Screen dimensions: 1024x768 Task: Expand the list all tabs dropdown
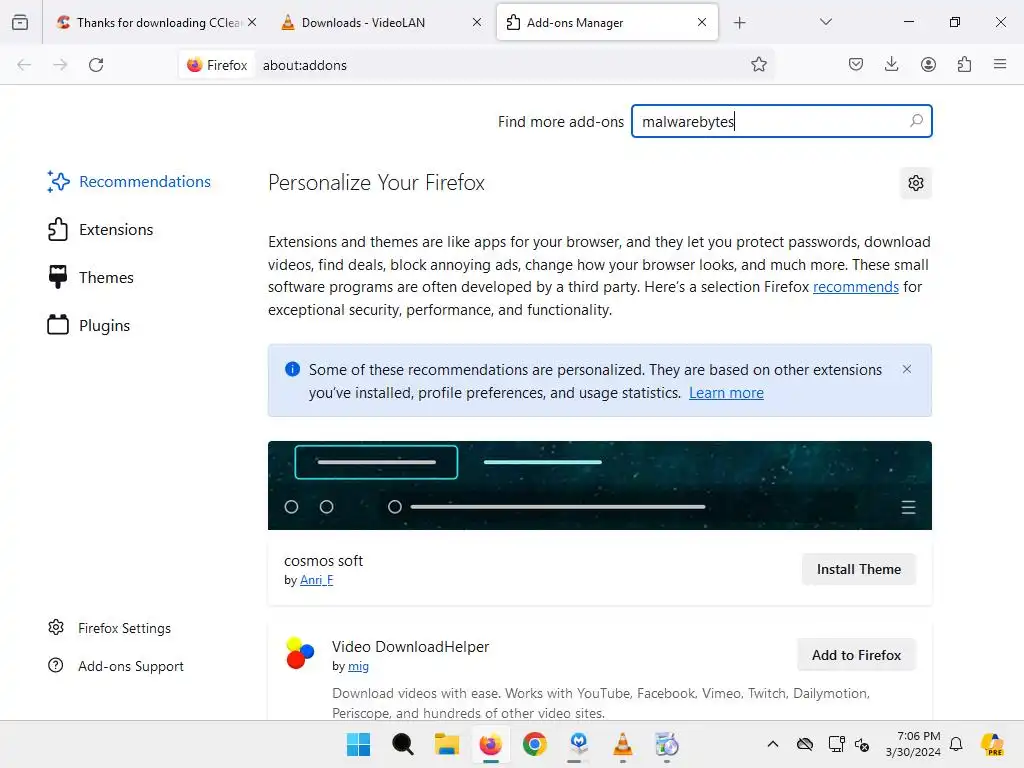coord(825,22)
